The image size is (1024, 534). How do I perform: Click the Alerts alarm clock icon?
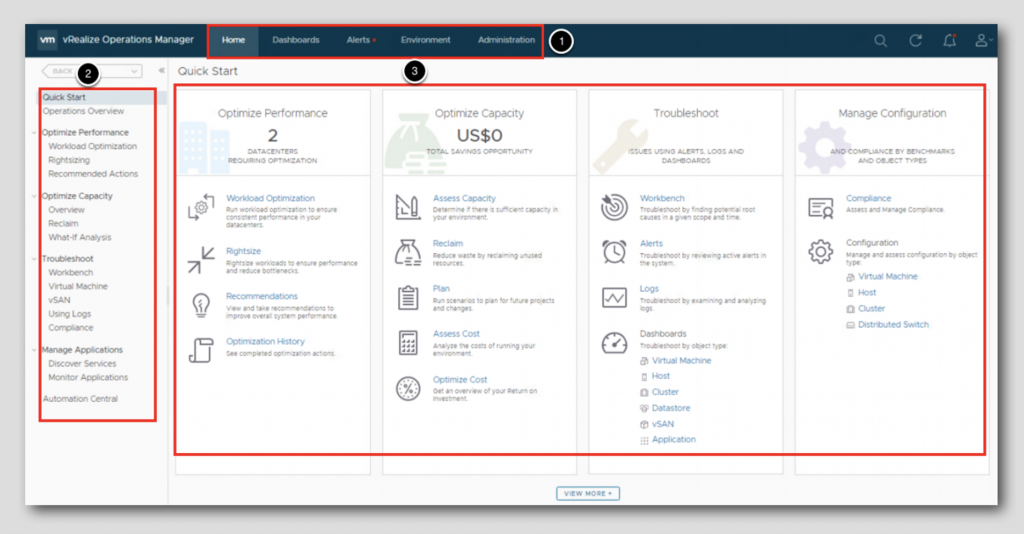(614, 251)
